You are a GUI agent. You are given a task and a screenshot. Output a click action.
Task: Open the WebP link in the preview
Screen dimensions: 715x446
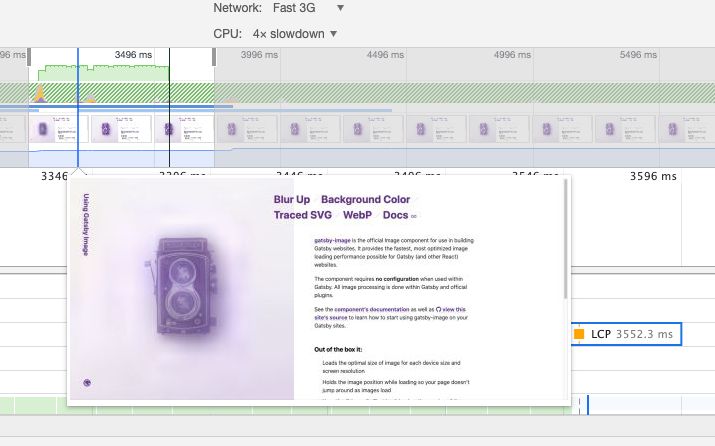pyautogui.click(x=357, y=215)
